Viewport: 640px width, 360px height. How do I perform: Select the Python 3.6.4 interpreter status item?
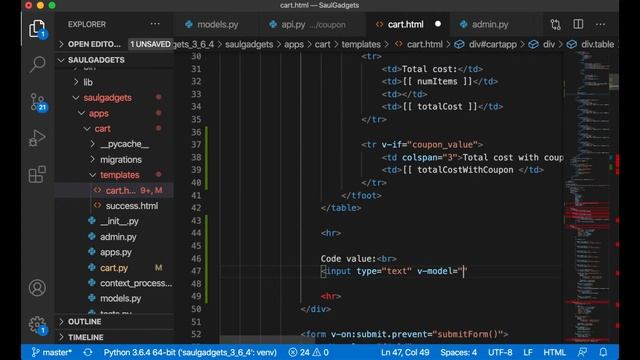190,352
